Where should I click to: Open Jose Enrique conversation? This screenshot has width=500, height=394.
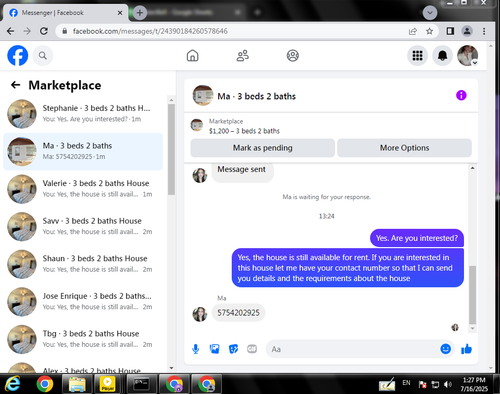pos(83,302)
